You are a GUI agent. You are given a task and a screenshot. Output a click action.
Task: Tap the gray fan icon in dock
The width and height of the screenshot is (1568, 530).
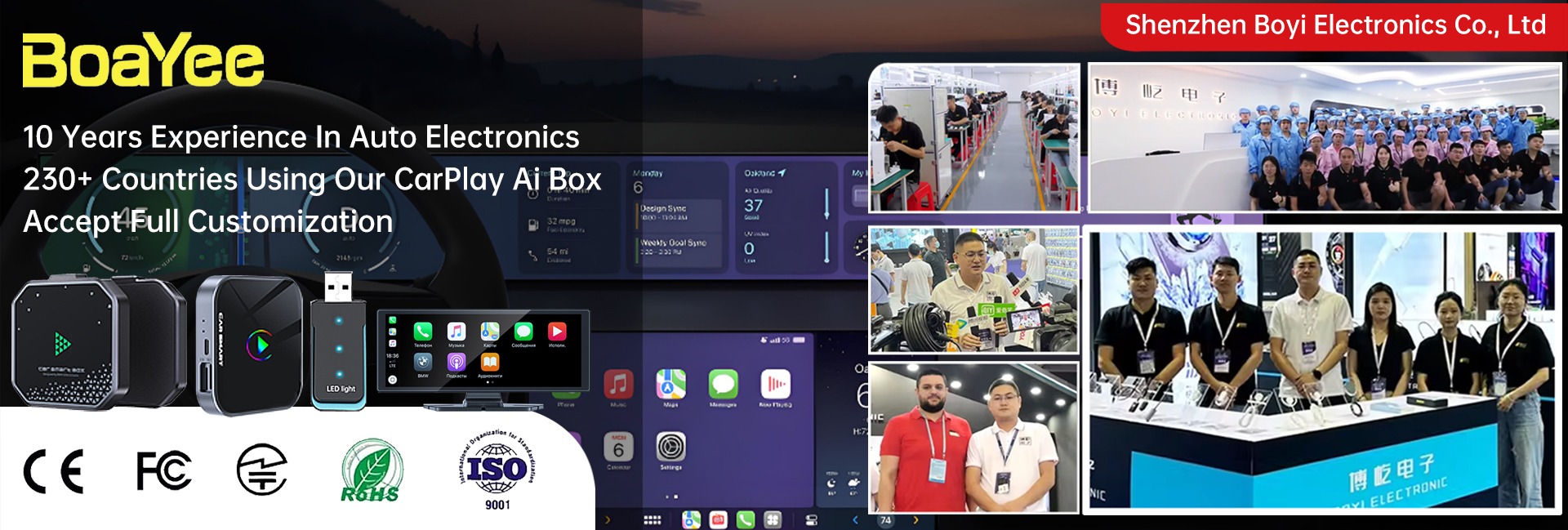click(x=773, y=520)
